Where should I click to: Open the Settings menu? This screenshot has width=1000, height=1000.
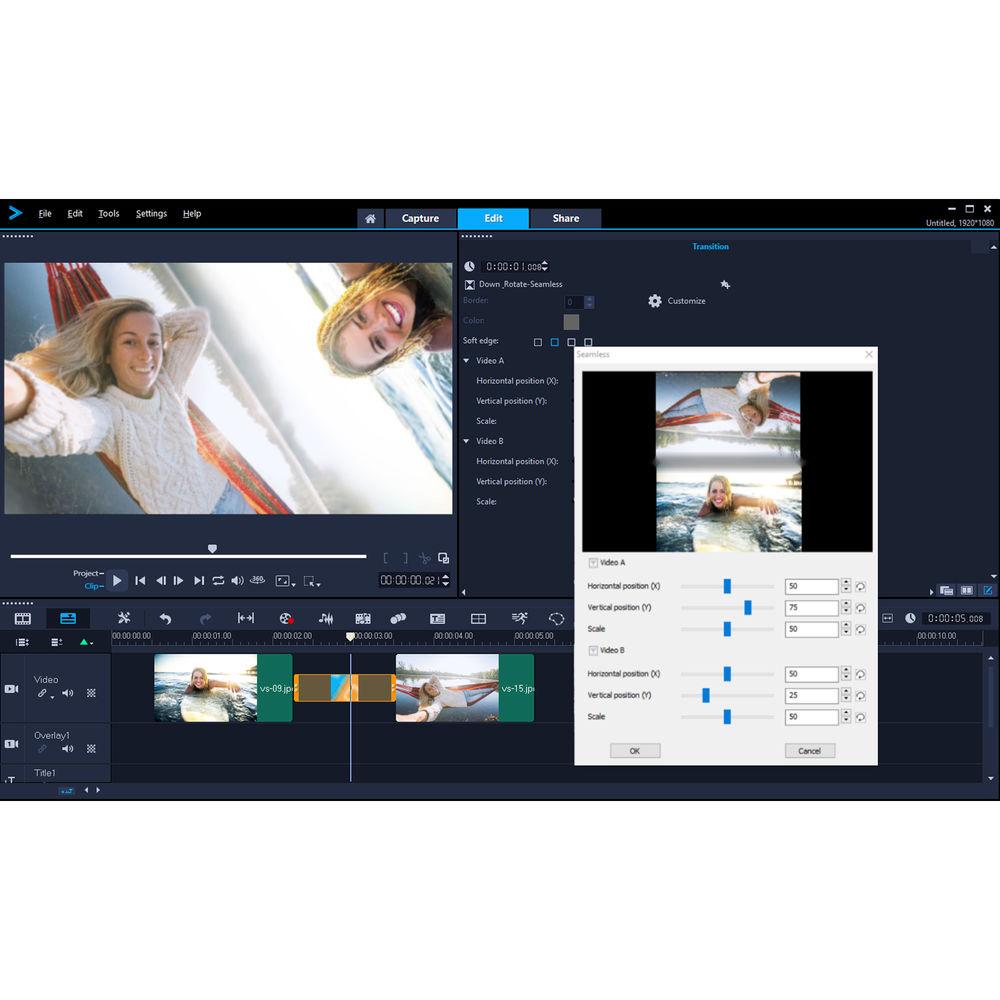click(x=151, y=213)
